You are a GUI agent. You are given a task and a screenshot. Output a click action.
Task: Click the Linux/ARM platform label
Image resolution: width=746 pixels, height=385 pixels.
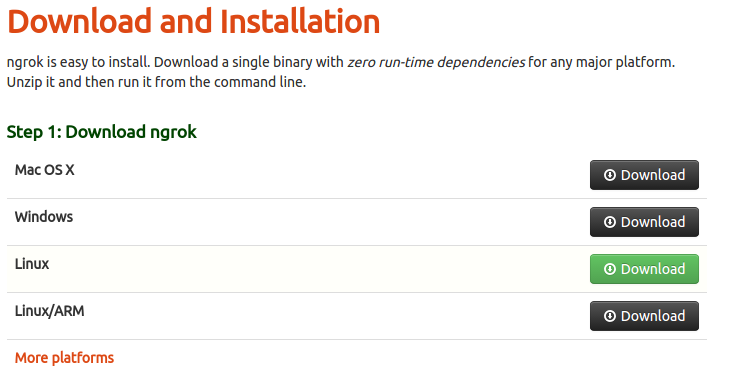click(x=49, y=311)
